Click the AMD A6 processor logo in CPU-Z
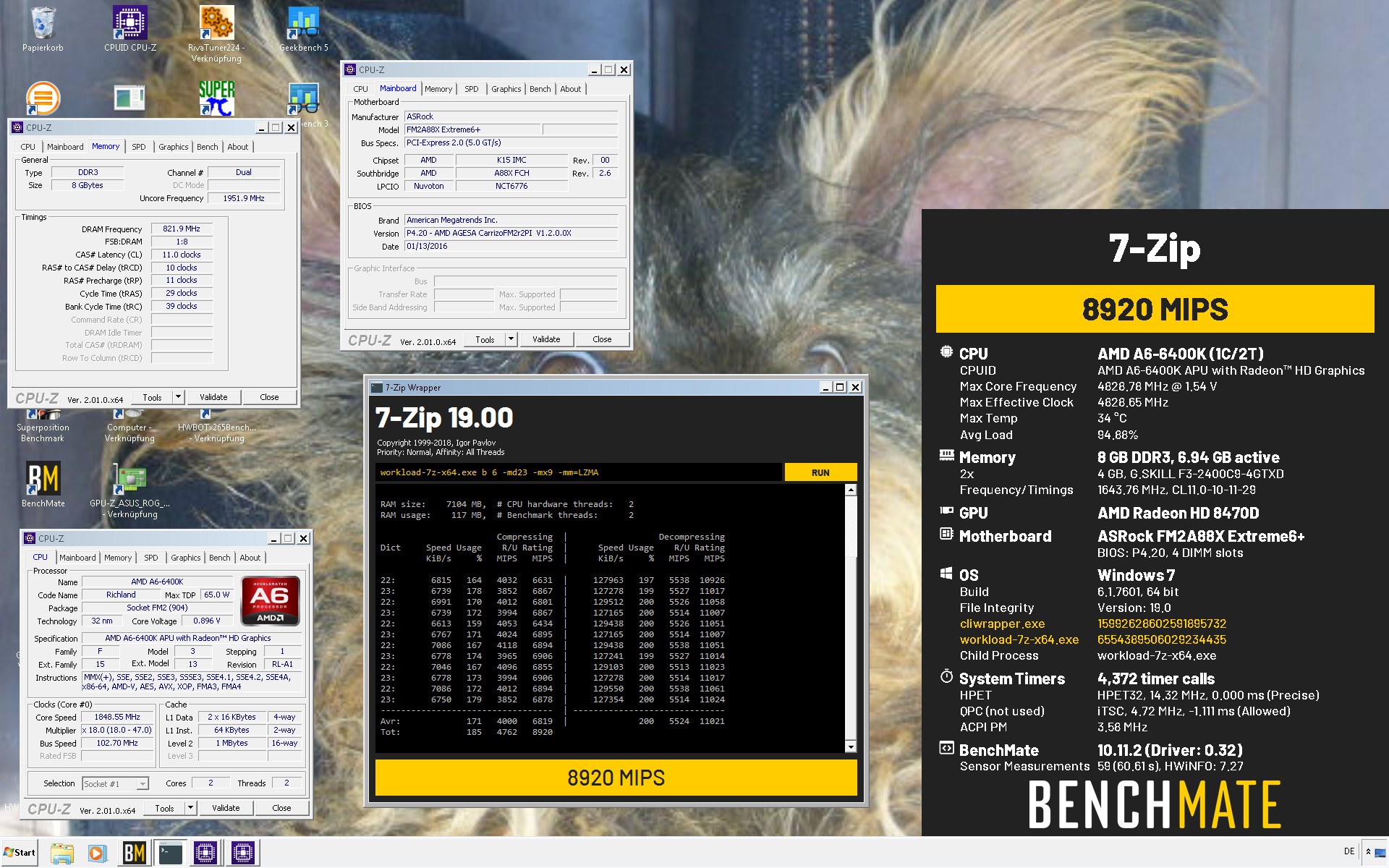The image size is (1389, 868). click(x=270, y=600)
